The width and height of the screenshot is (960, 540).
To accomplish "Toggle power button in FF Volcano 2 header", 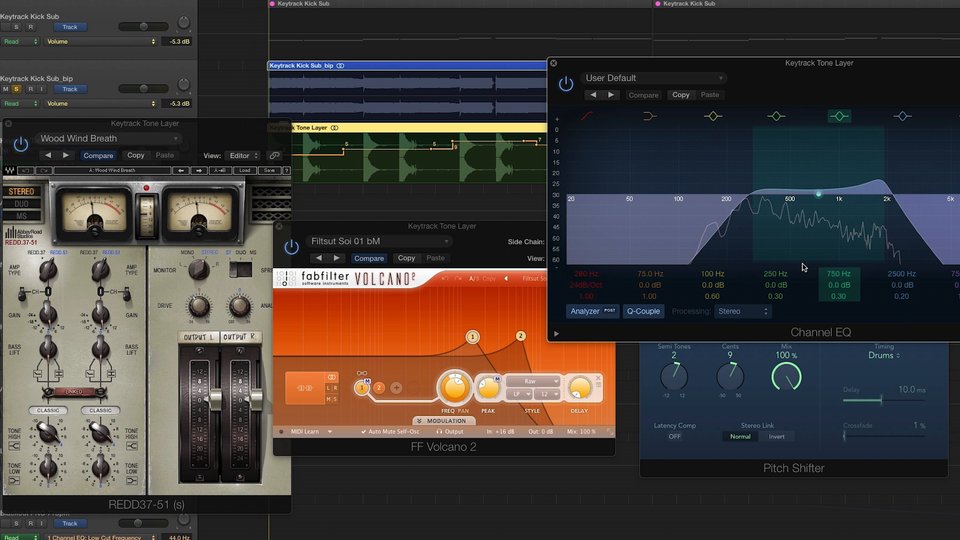I will 291,247.
